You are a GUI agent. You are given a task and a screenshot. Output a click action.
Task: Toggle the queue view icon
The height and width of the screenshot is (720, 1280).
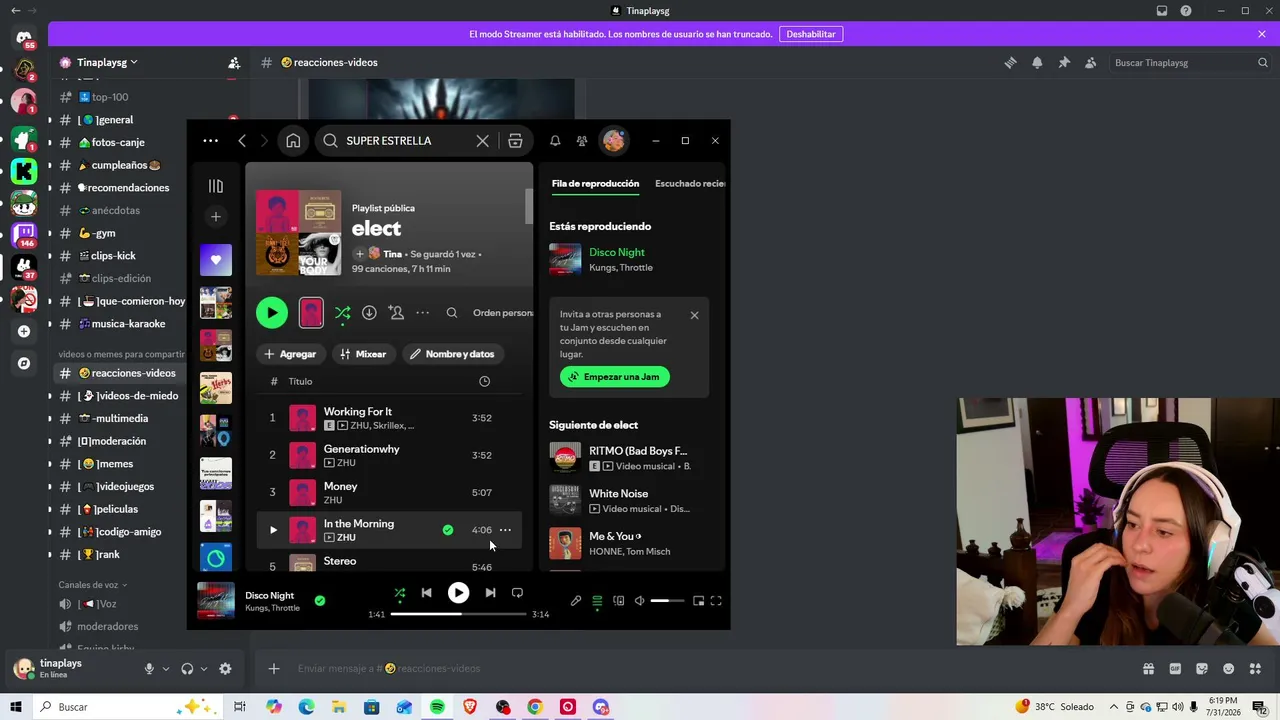click(x=597, y=601)
